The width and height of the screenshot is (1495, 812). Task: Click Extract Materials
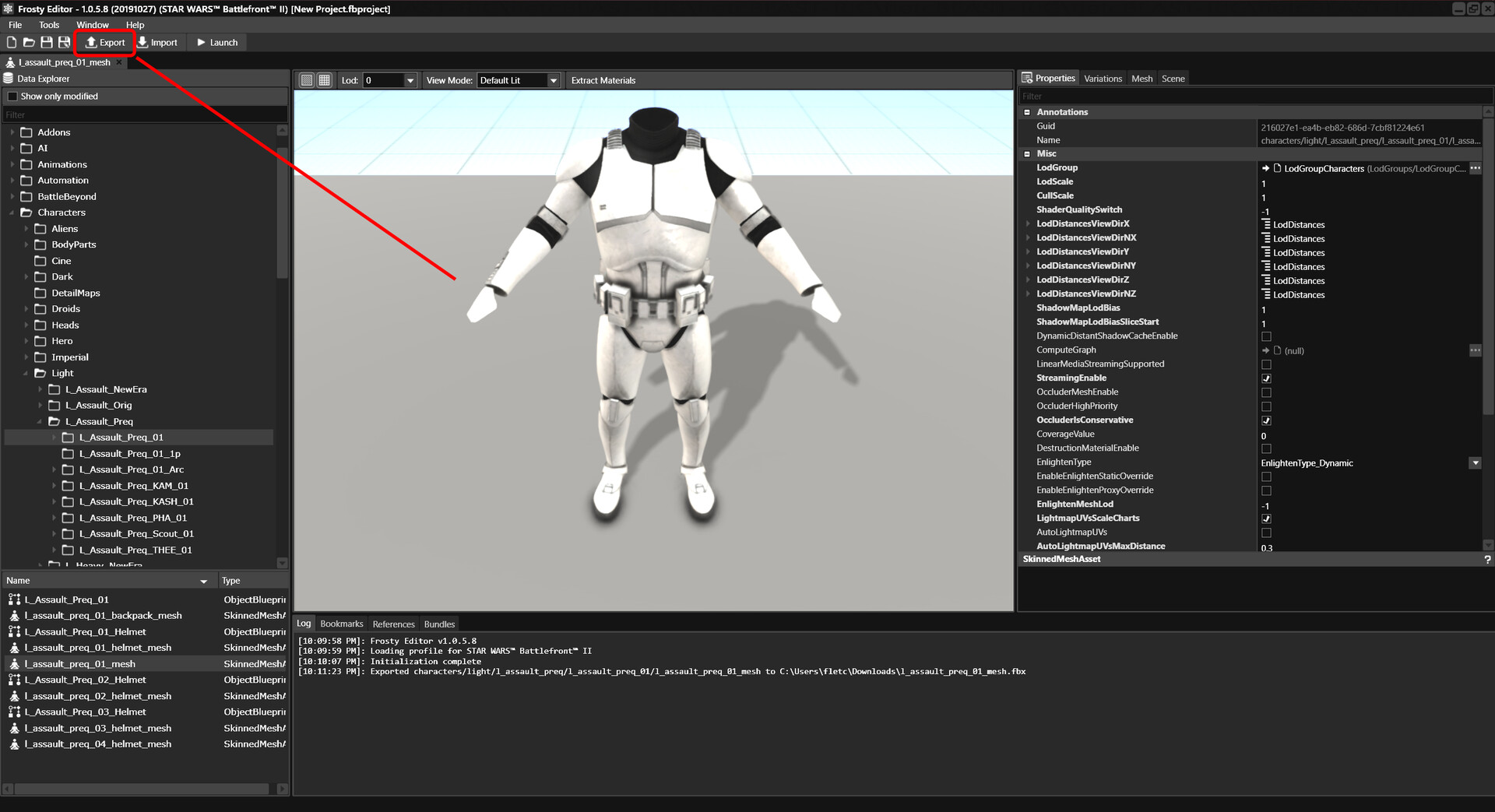pyautogui.click(x=603, y=80)
